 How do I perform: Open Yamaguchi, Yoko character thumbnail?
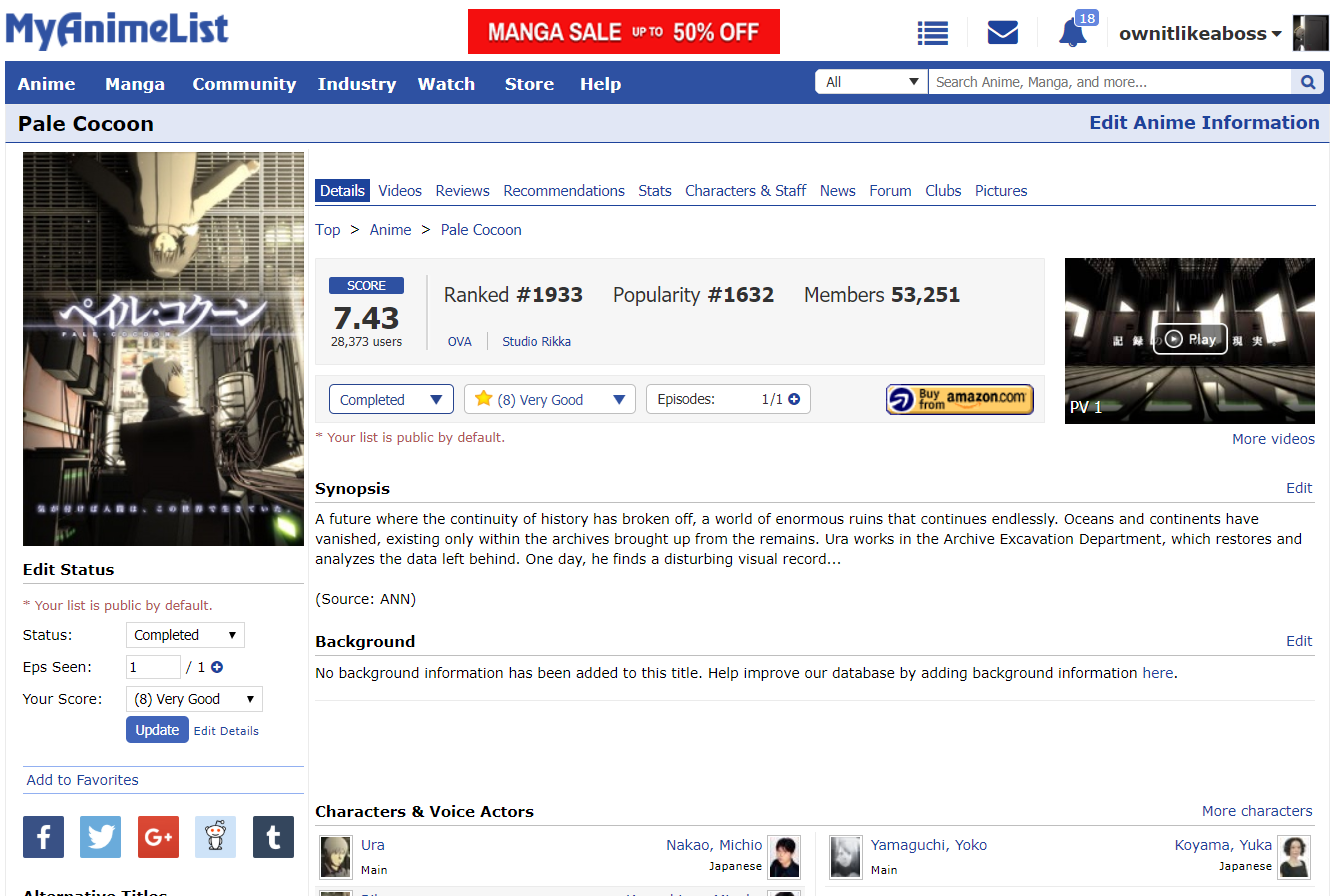pyautogui.click(x=846, y=856)
